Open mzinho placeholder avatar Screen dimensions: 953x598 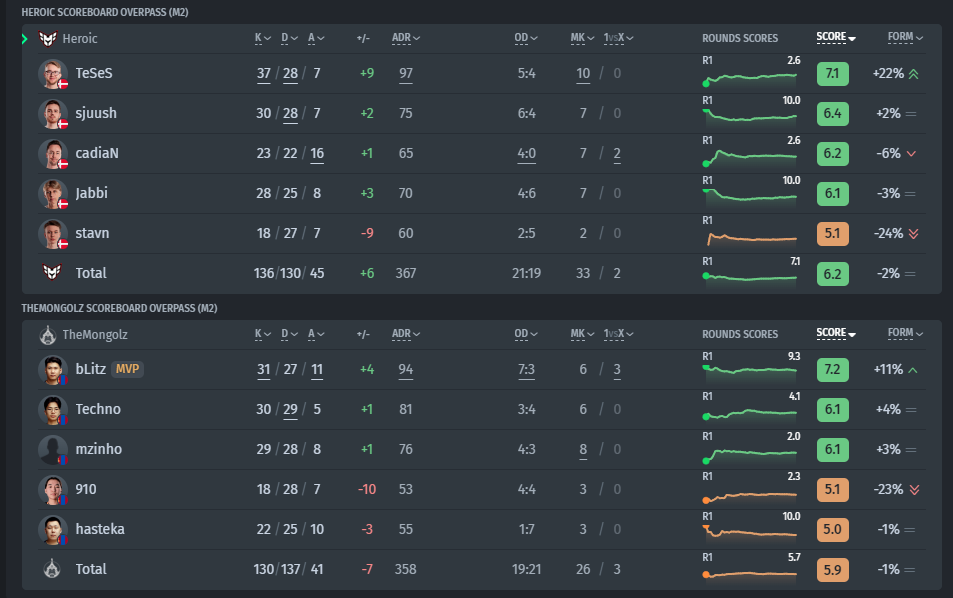point(53,450)
